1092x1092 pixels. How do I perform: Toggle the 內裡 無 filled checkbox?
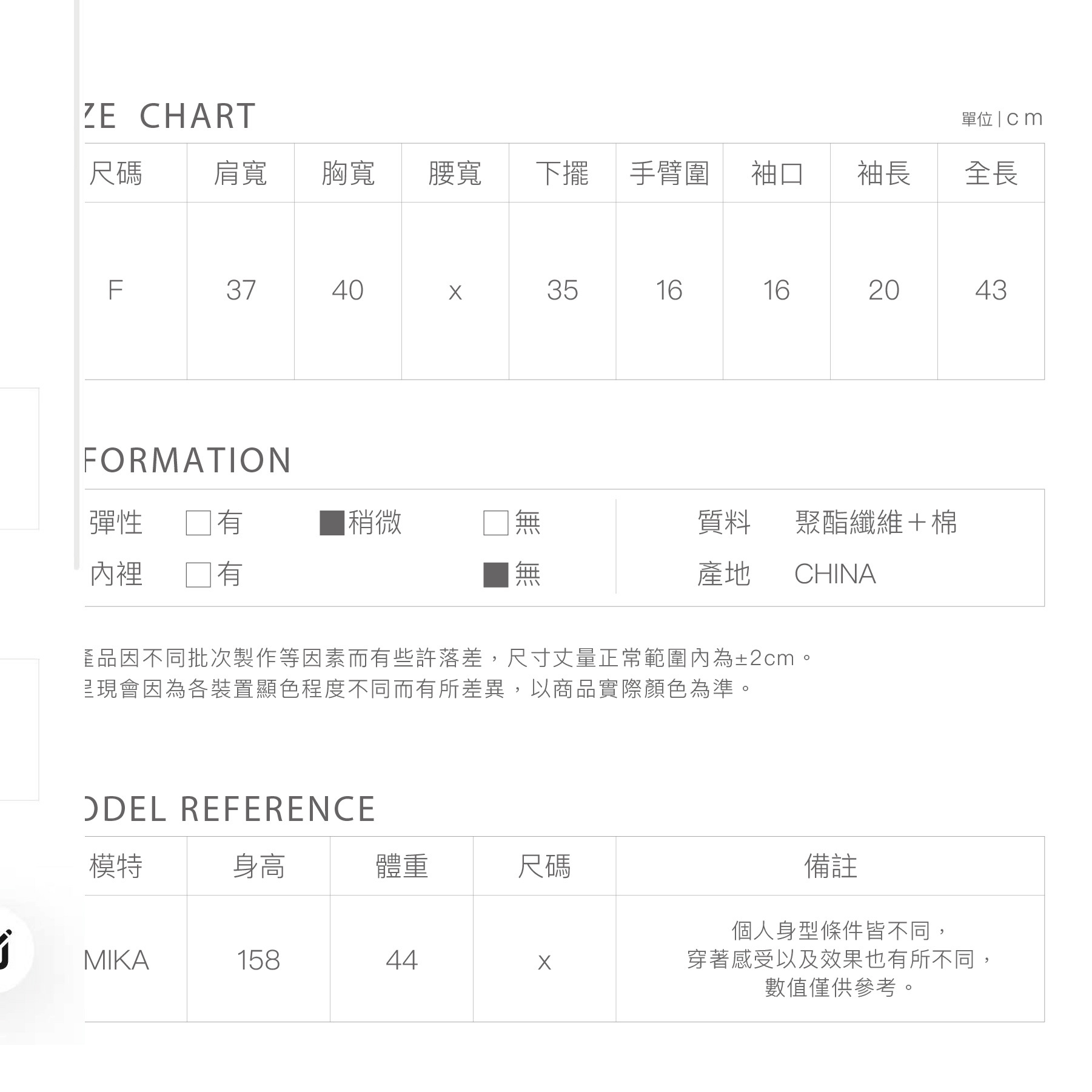point(495,575)
